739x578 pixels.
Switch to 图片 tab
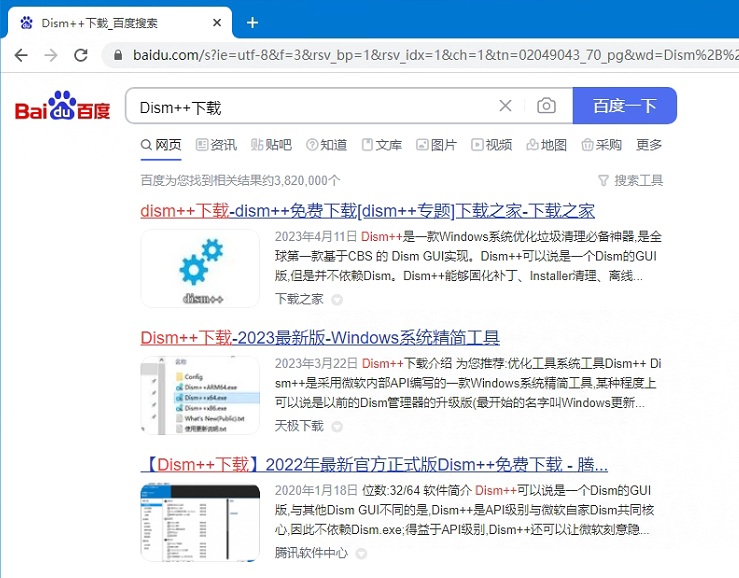(436, 145)
